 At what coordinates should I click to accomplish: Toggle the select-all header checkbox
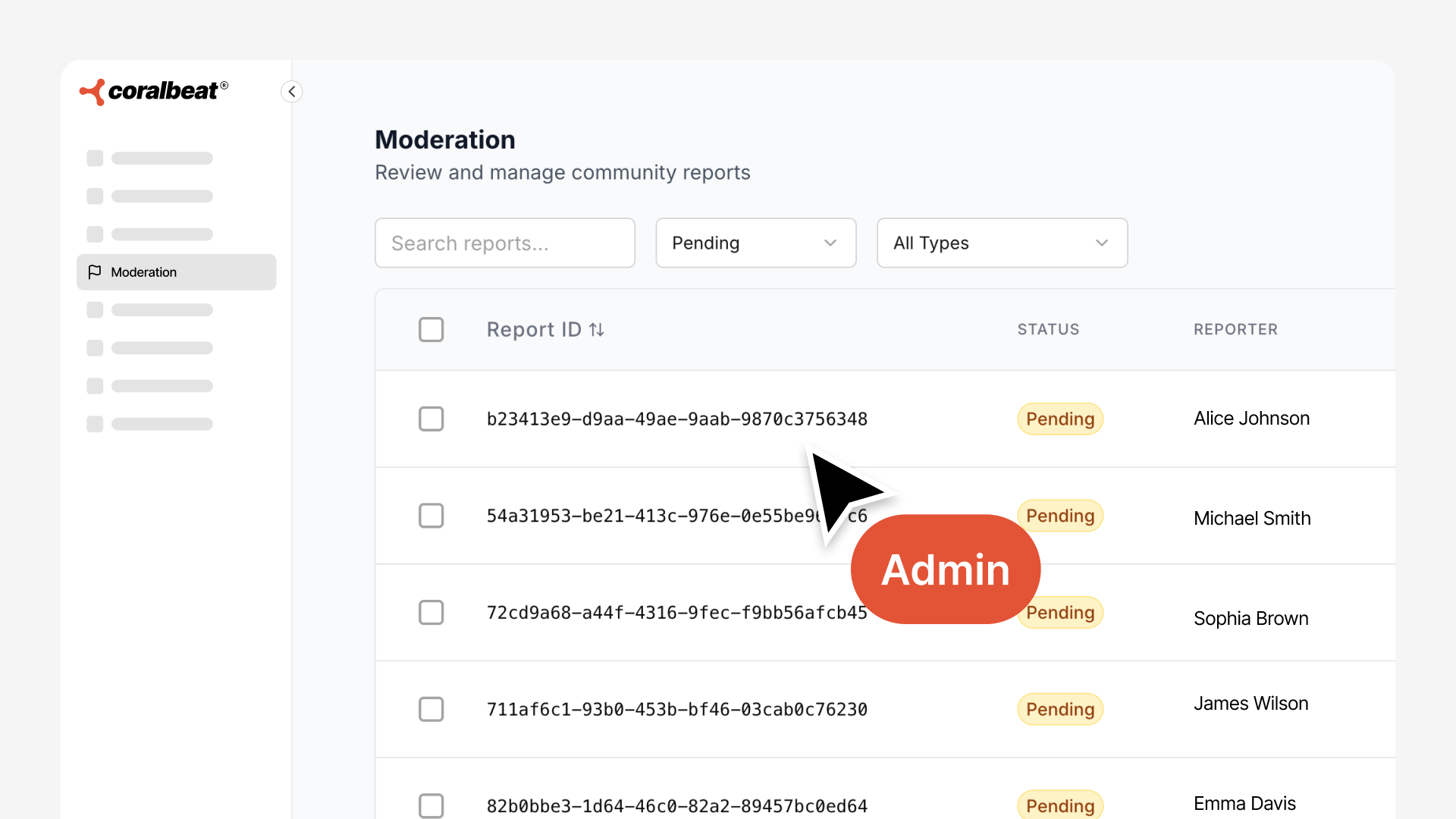click(x=431, y=330)
